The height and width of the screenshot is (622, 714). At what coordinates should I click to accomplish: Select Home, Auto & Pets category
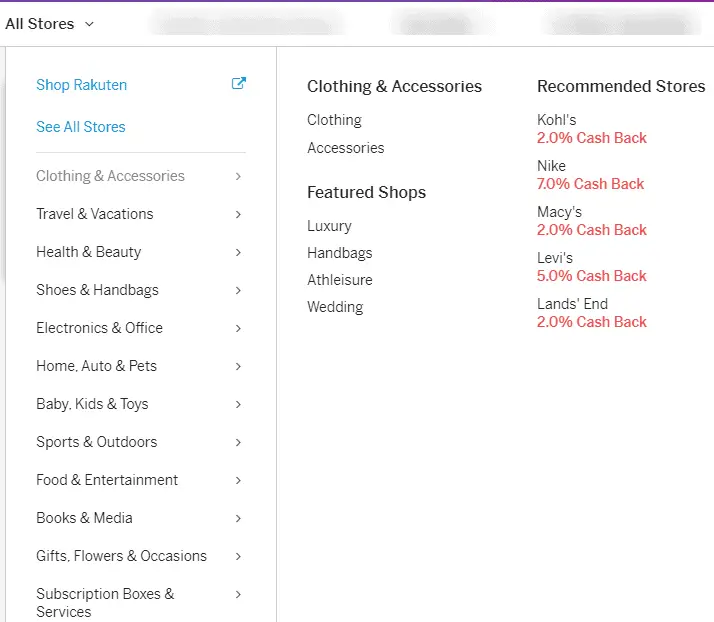[x=97, y=366]
